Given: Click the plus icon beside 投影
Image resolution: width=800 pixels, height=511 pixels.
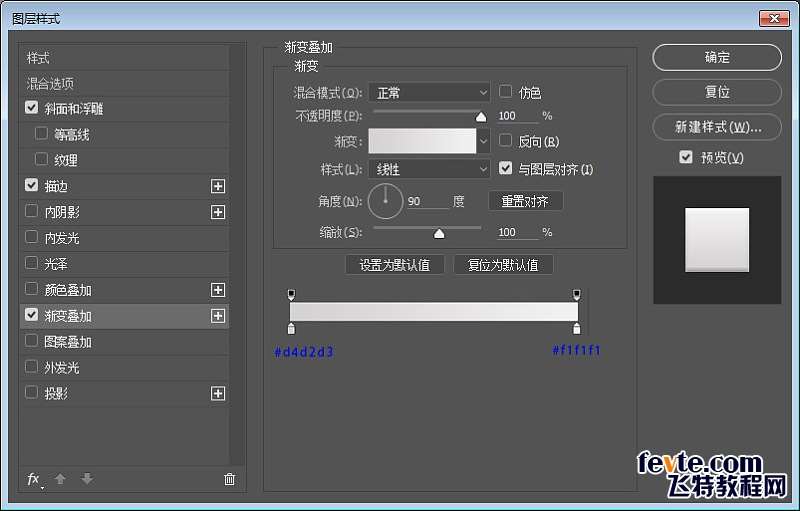Looking at the screenshot, I should click(x=218, y=394).
